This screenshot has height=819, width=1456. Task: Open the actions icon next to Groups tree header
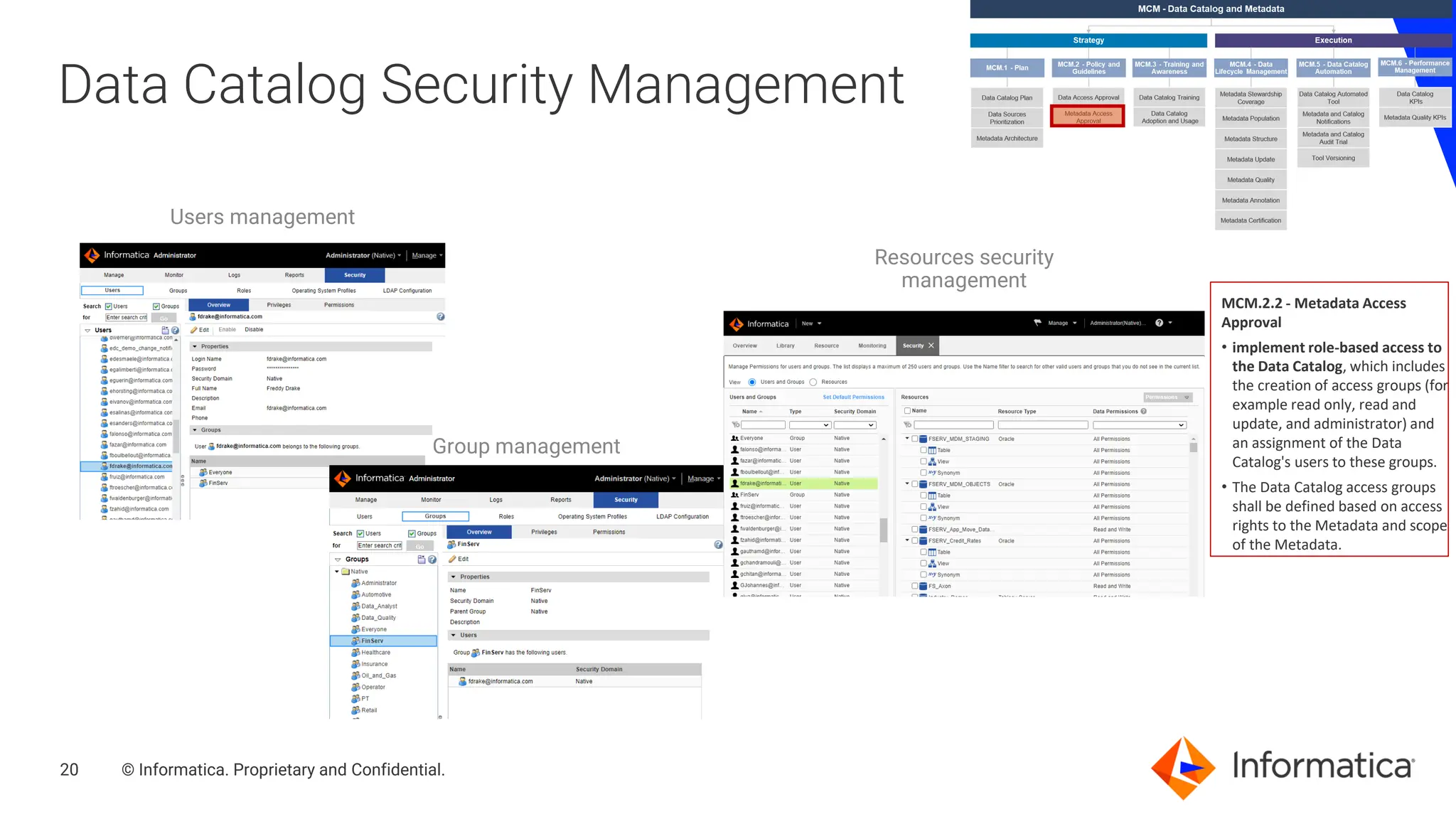422,560
